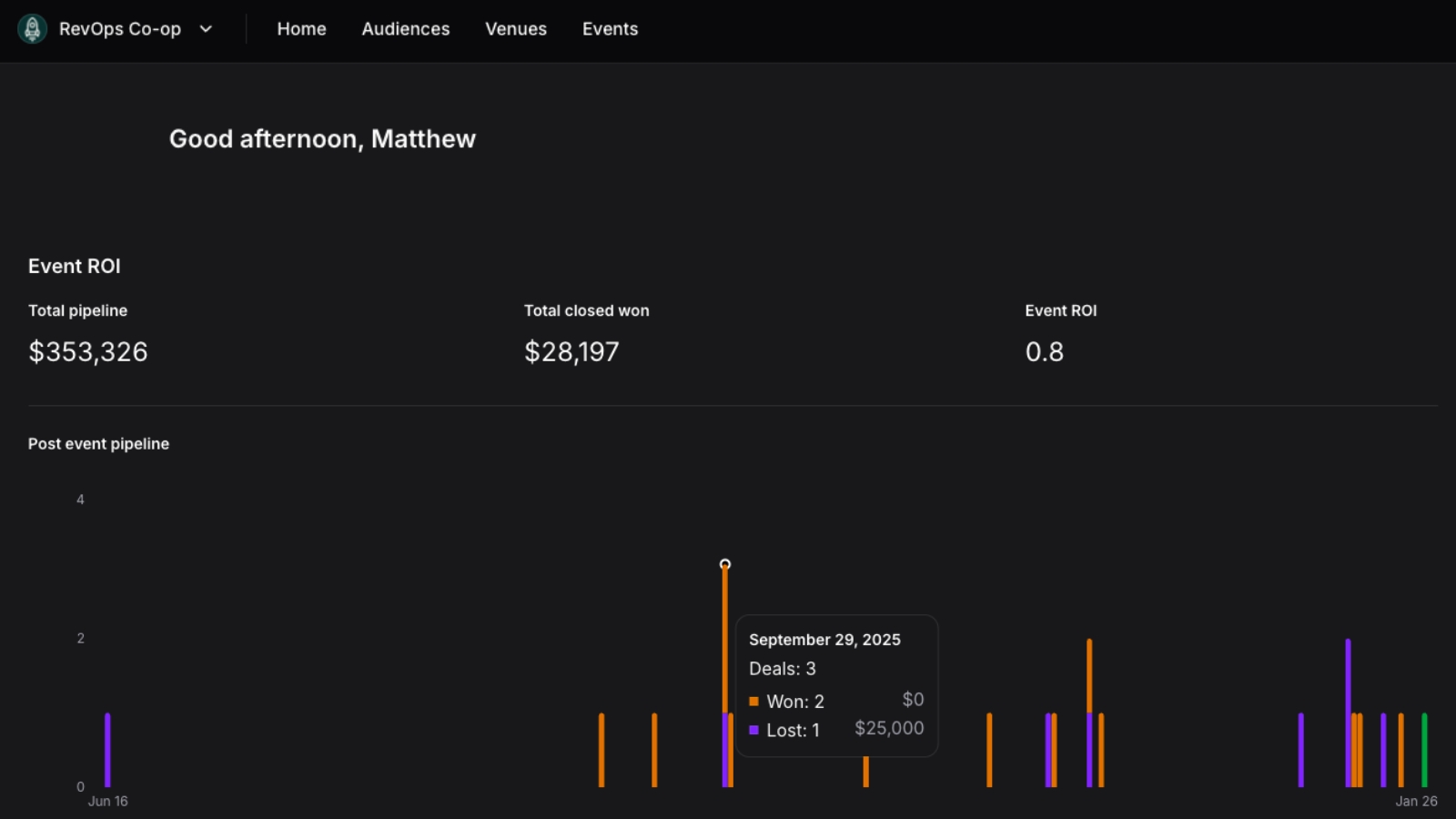Click the Total pipeline label
The width and height of the screenshot is (1456, 819).
tap(77, 310)
